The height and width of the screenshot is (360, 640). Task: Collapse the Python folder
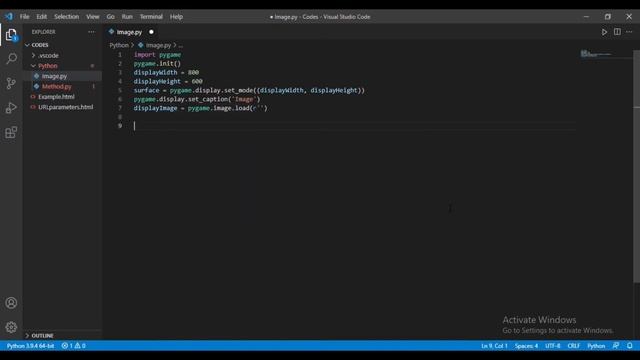[48, 66]
